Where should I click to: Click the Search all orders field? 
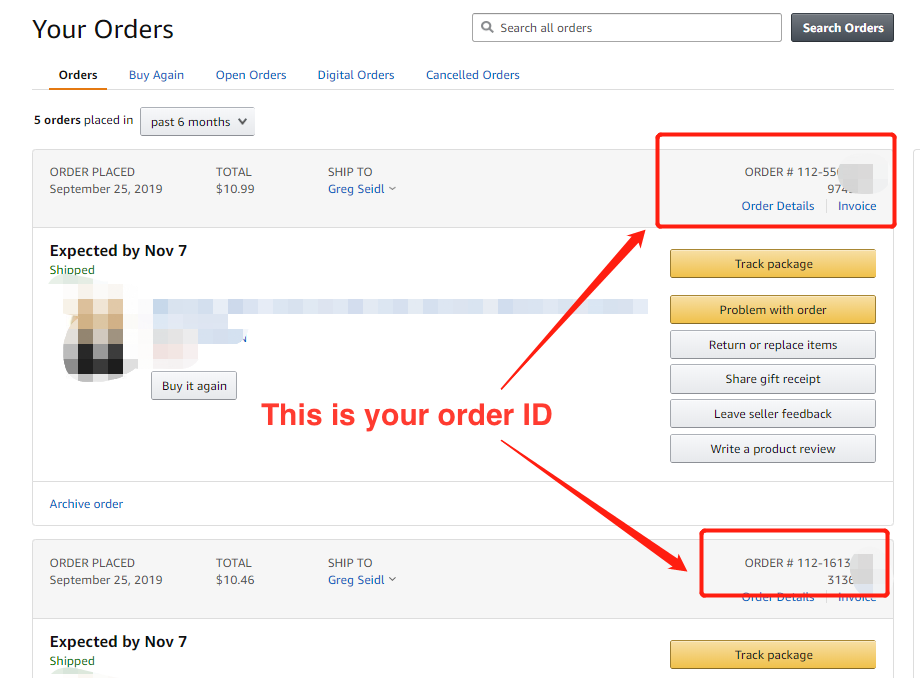tap(627, 28)
